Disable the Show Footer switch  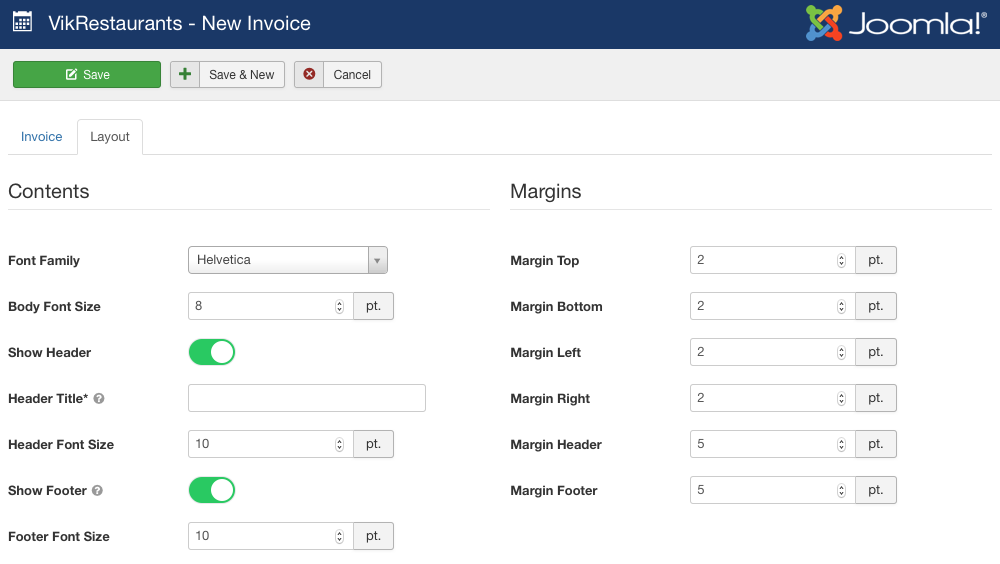tap(212, 490)
